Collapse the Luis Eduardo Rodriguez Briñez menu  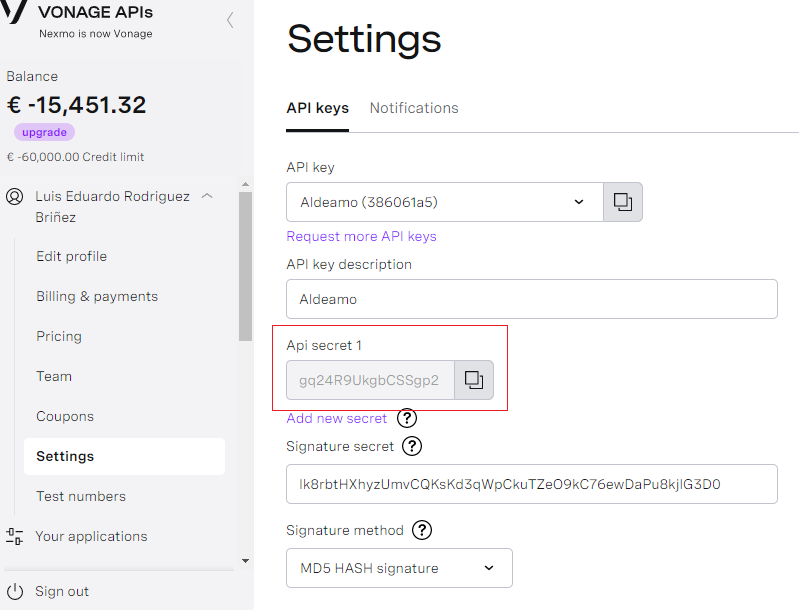tap(207, 196)
